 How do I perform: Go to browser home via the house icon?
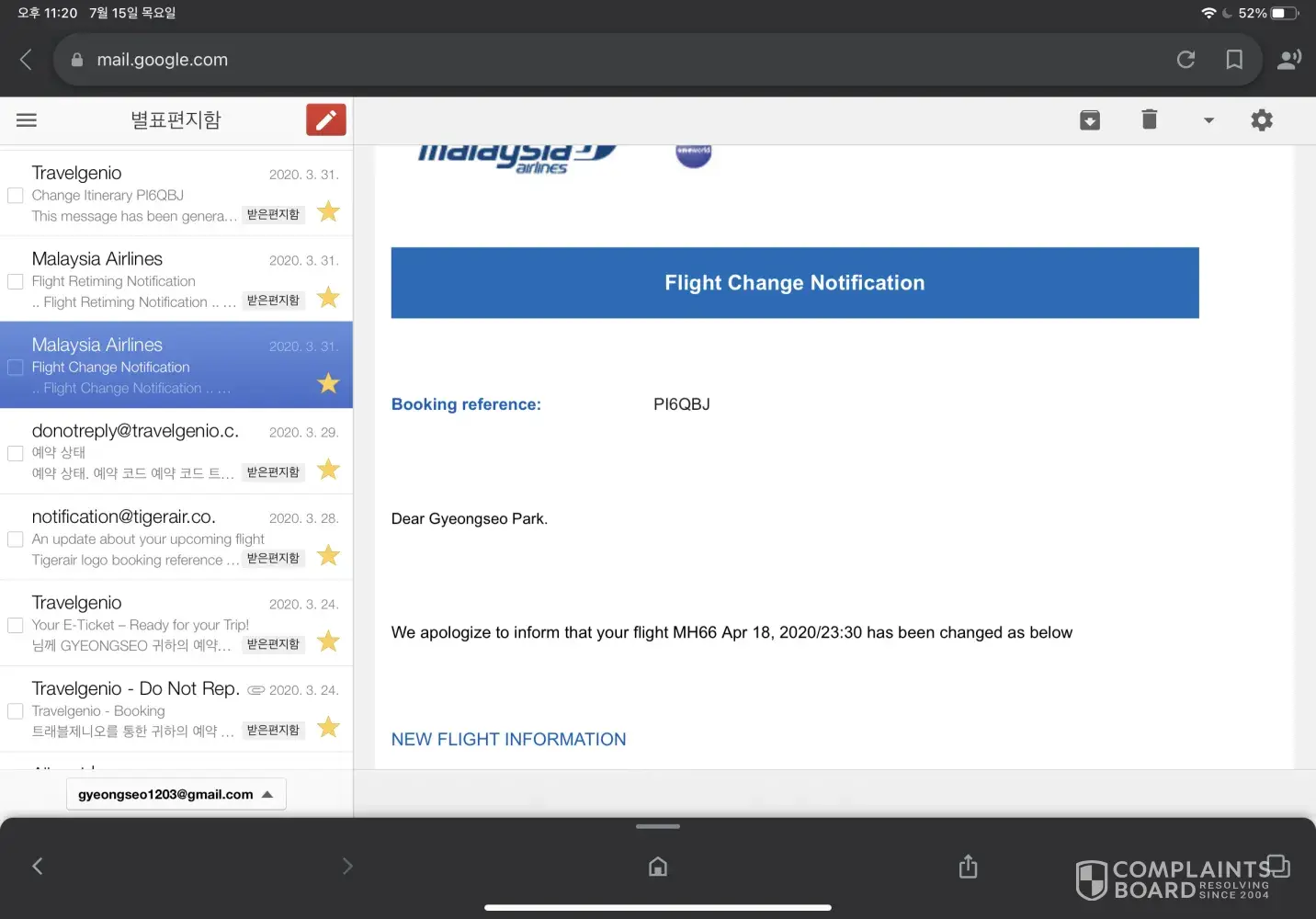658,867
